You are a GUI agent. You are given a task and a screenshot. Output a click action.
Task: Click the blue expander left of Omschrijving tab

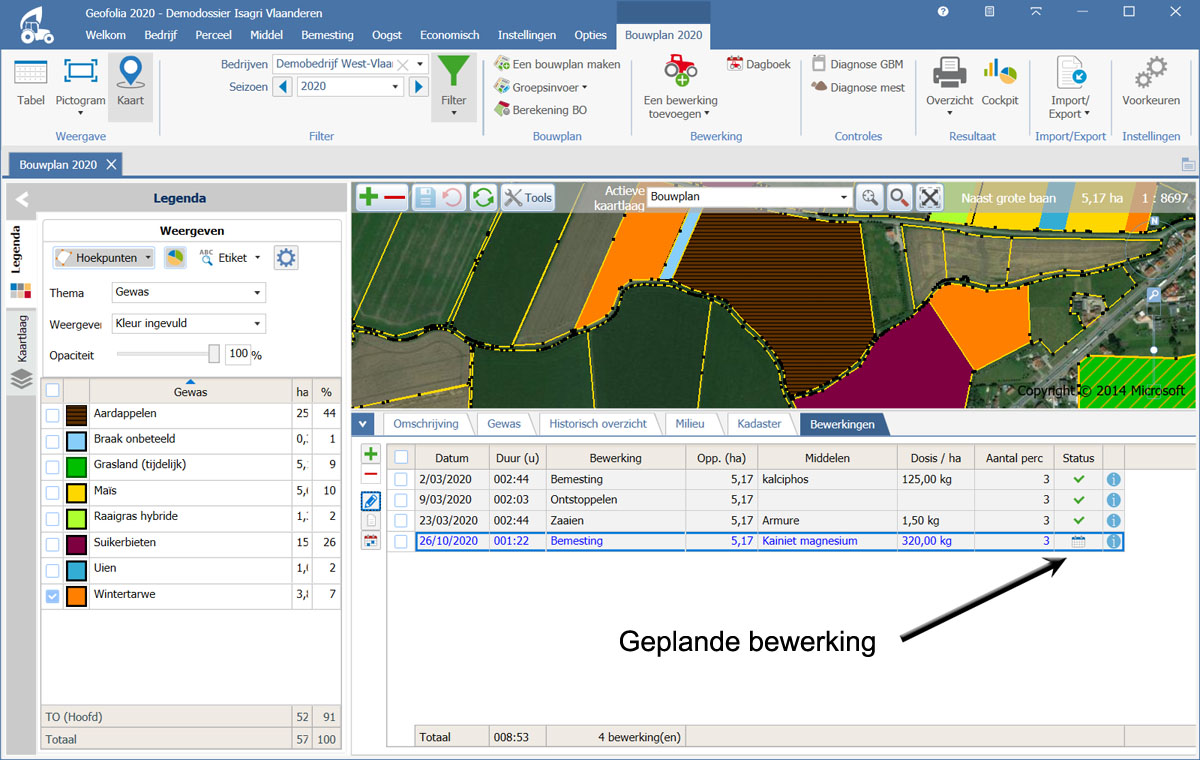tap(364, 424)
